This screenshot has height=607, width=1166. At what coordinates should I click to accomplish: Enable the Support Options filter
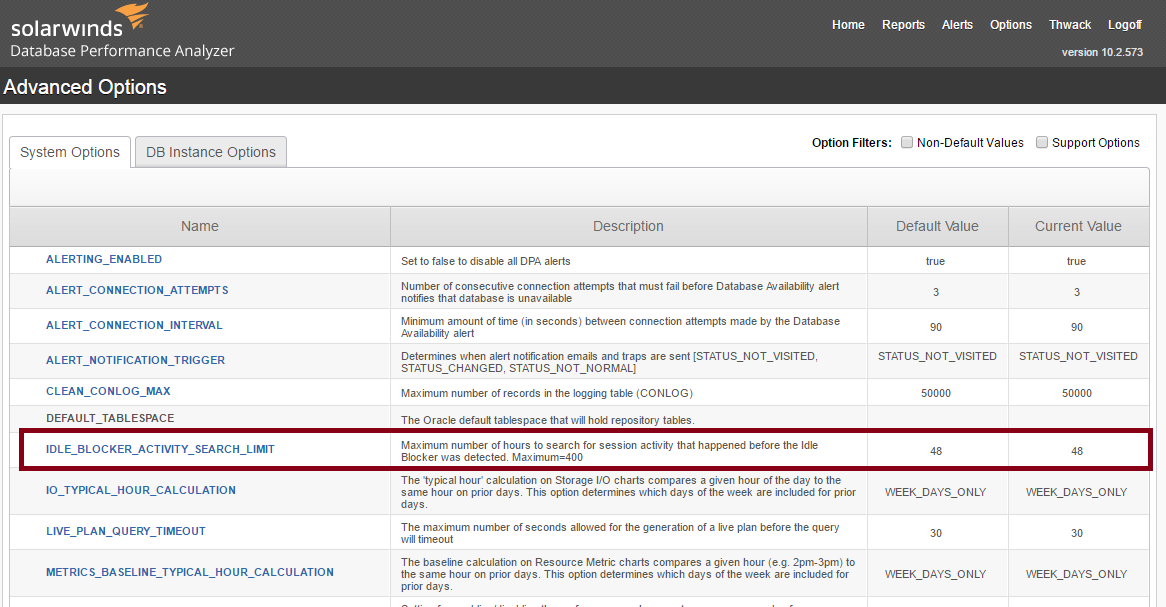pos(1041,142)
